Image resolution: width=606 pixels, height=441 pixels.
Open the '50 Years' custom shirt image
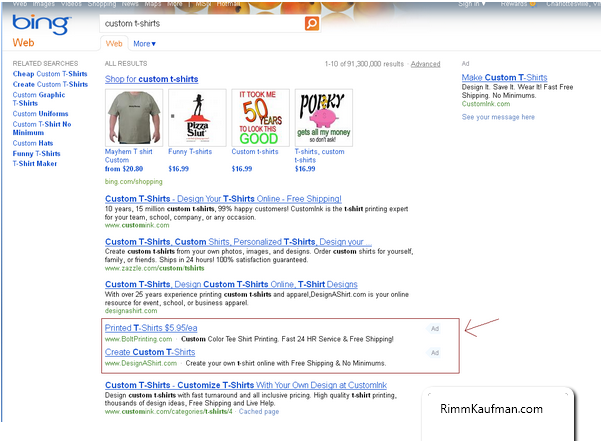point(260,118)
